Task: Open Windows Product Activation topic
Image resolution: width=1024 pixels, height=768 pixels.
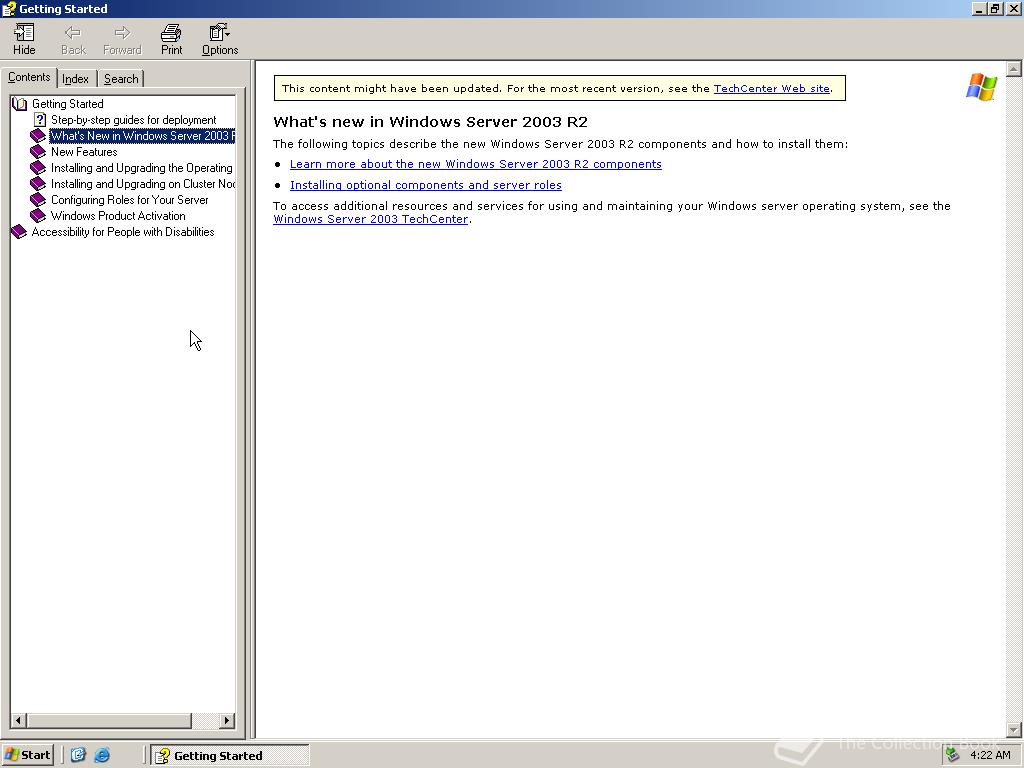Action: (118, 216)
